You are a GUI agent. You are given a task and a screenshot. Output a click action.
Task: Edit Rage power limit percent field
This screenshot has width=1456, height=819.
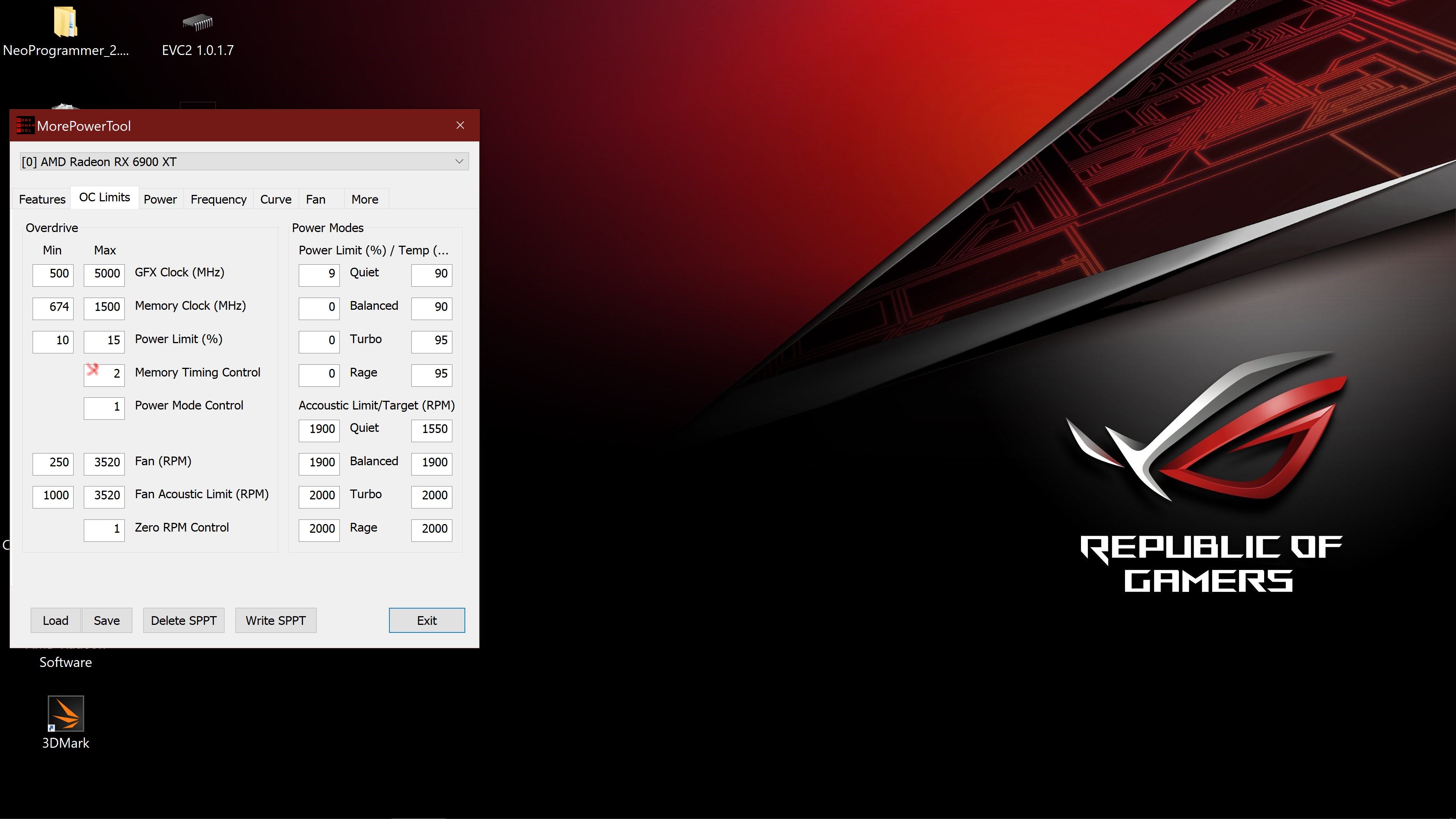[x=319, y=375]
